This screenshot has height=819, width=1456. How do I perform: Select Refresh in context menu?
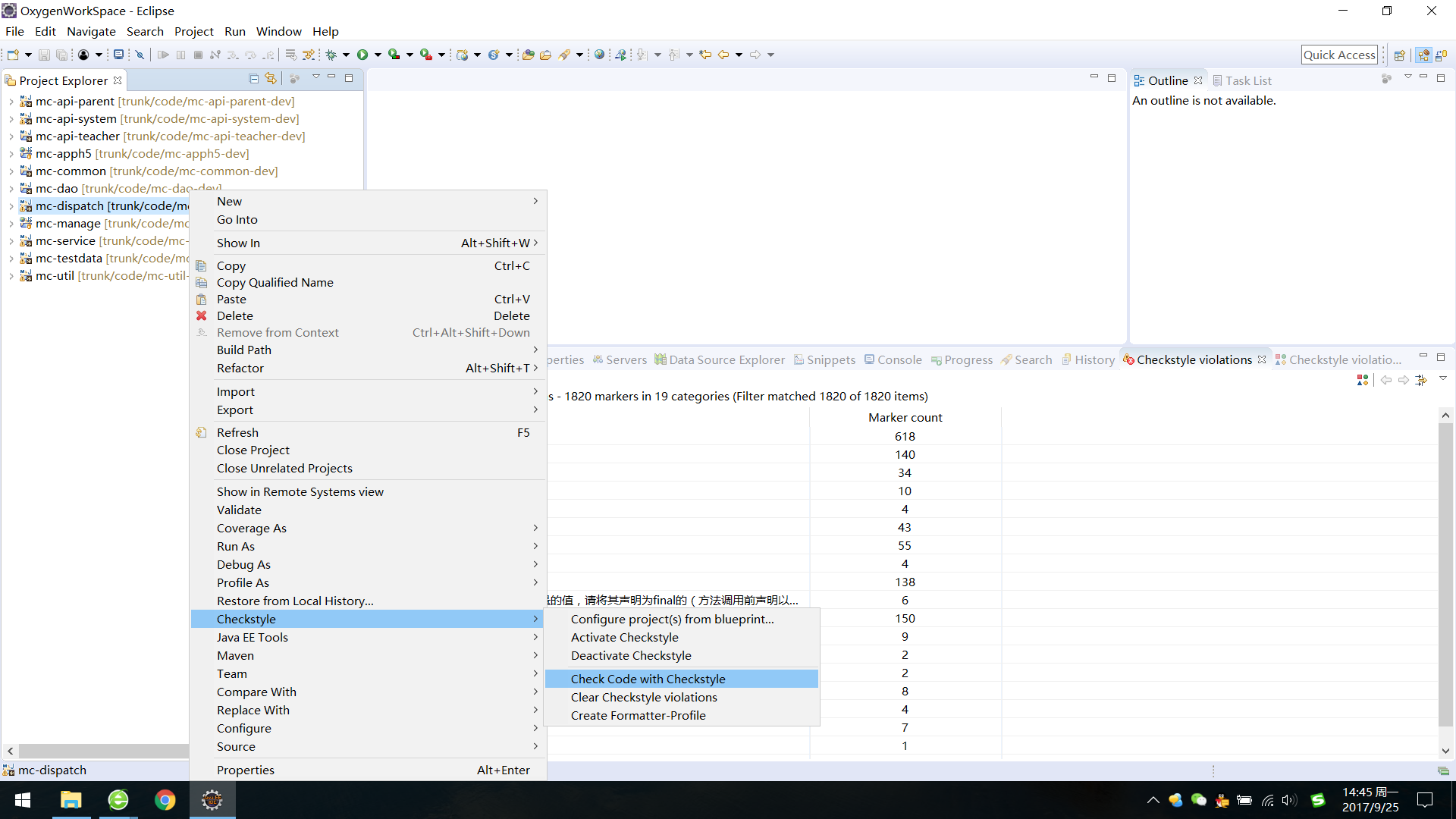point(368,432)
